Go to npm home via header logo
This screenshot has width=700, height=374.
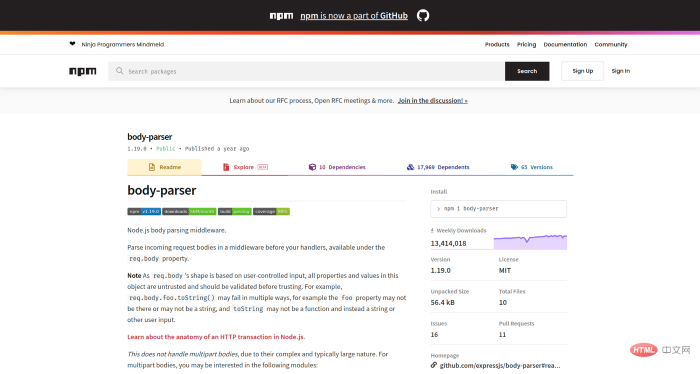pyautogui.click(x=83, y=71)
